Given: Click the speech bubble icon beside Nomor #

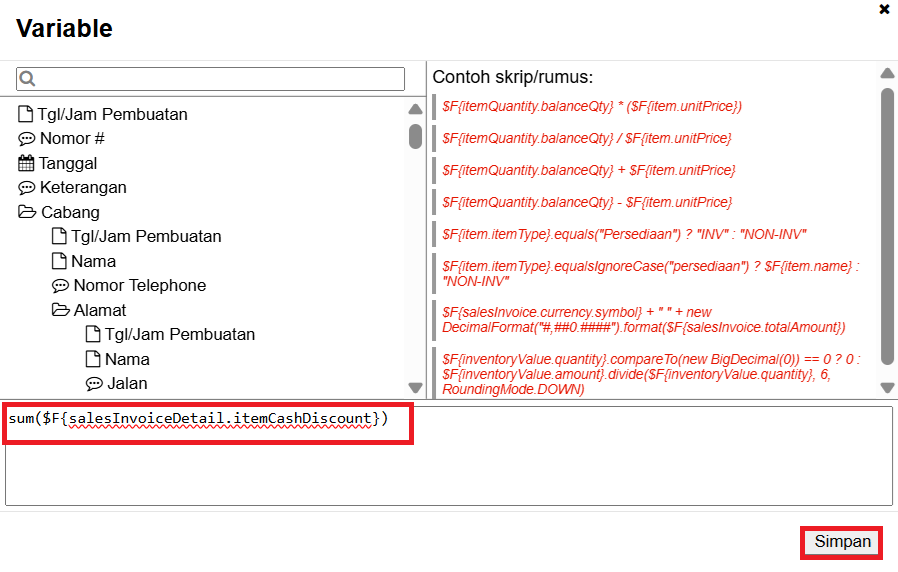Looking at the screenshot, I should 26,139.
